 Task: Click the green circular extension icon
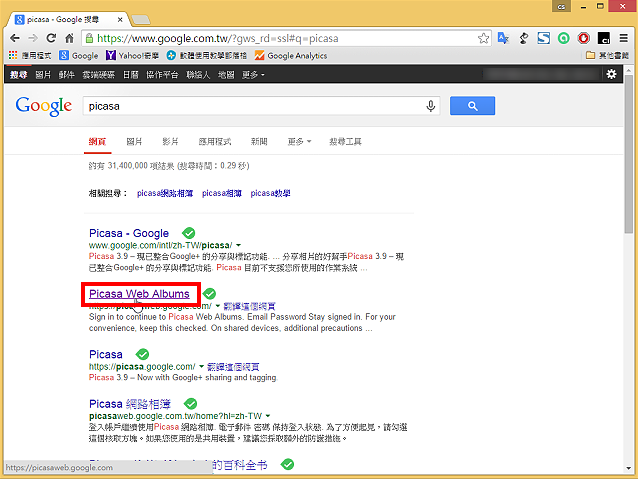tap(564, 38)
